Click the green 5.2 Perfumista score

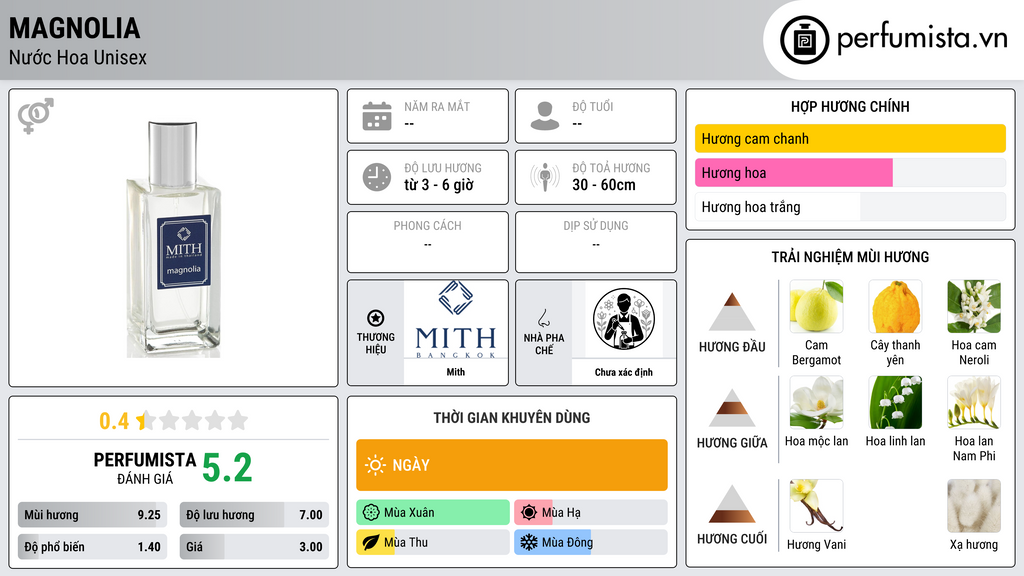coord(227,468)
